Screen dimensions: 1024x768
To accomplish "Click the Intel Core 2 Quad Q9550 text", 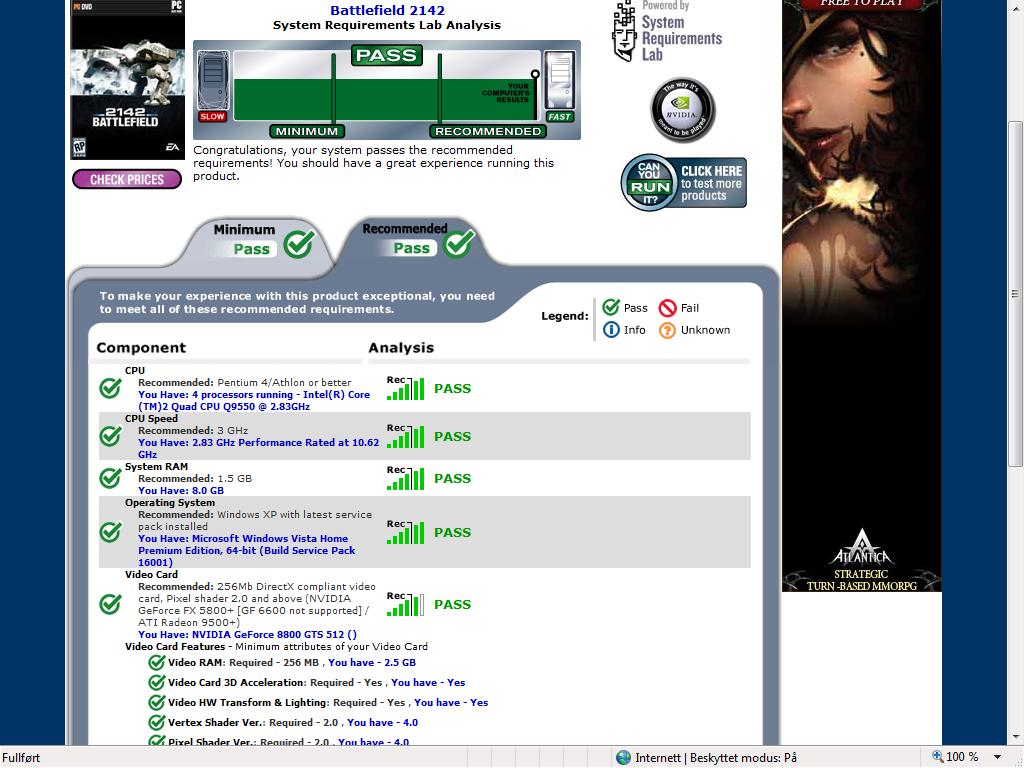I will coord(254,400).
